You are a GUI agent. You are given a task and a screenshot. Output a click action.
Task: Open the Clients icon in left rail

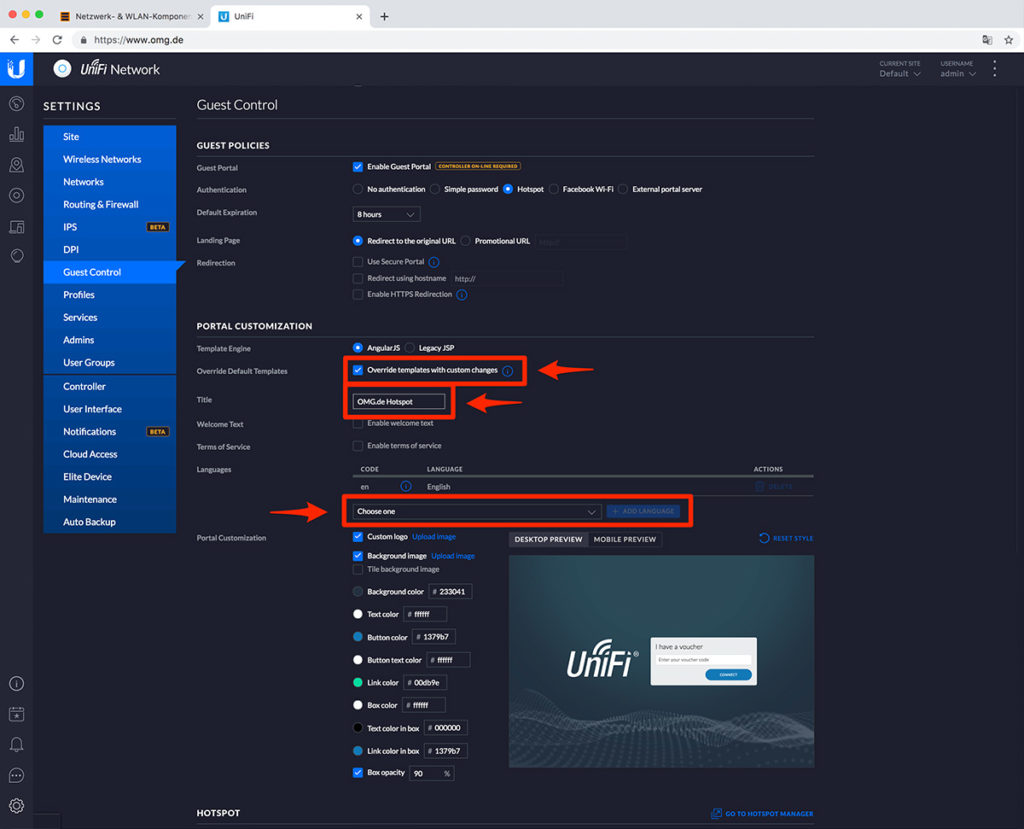click(x=16, y=227)
